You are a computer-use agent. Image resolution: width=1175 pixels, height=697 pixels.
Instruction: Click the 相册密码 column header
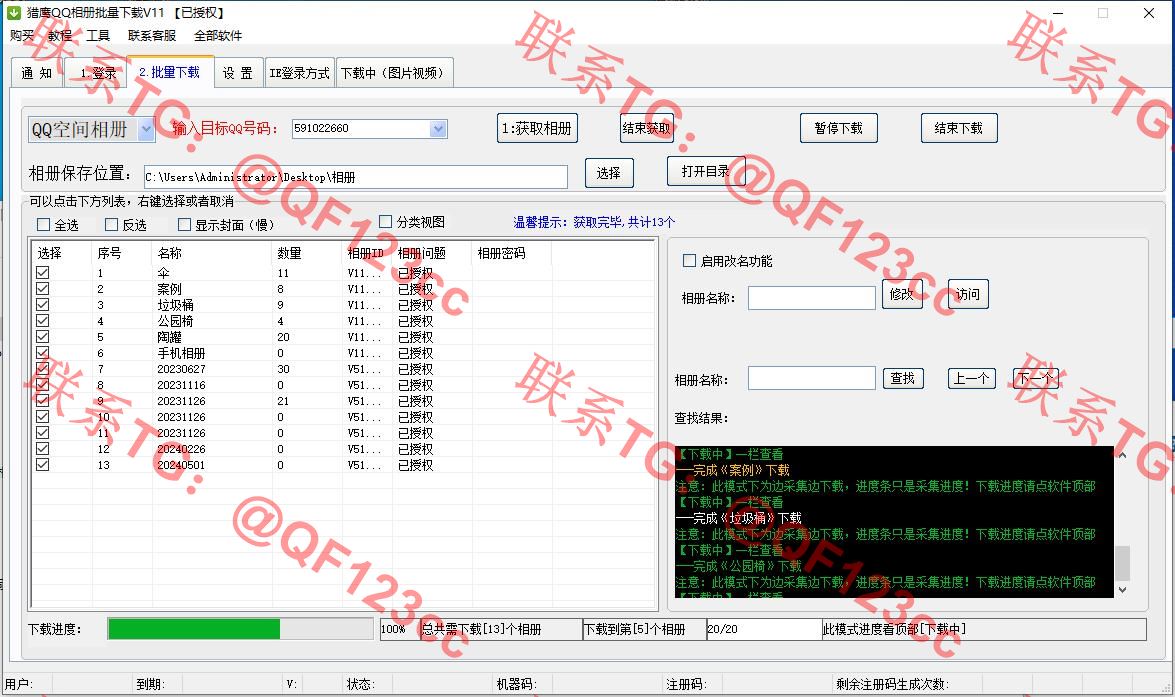pyautogui.click(x=512, y=253)
